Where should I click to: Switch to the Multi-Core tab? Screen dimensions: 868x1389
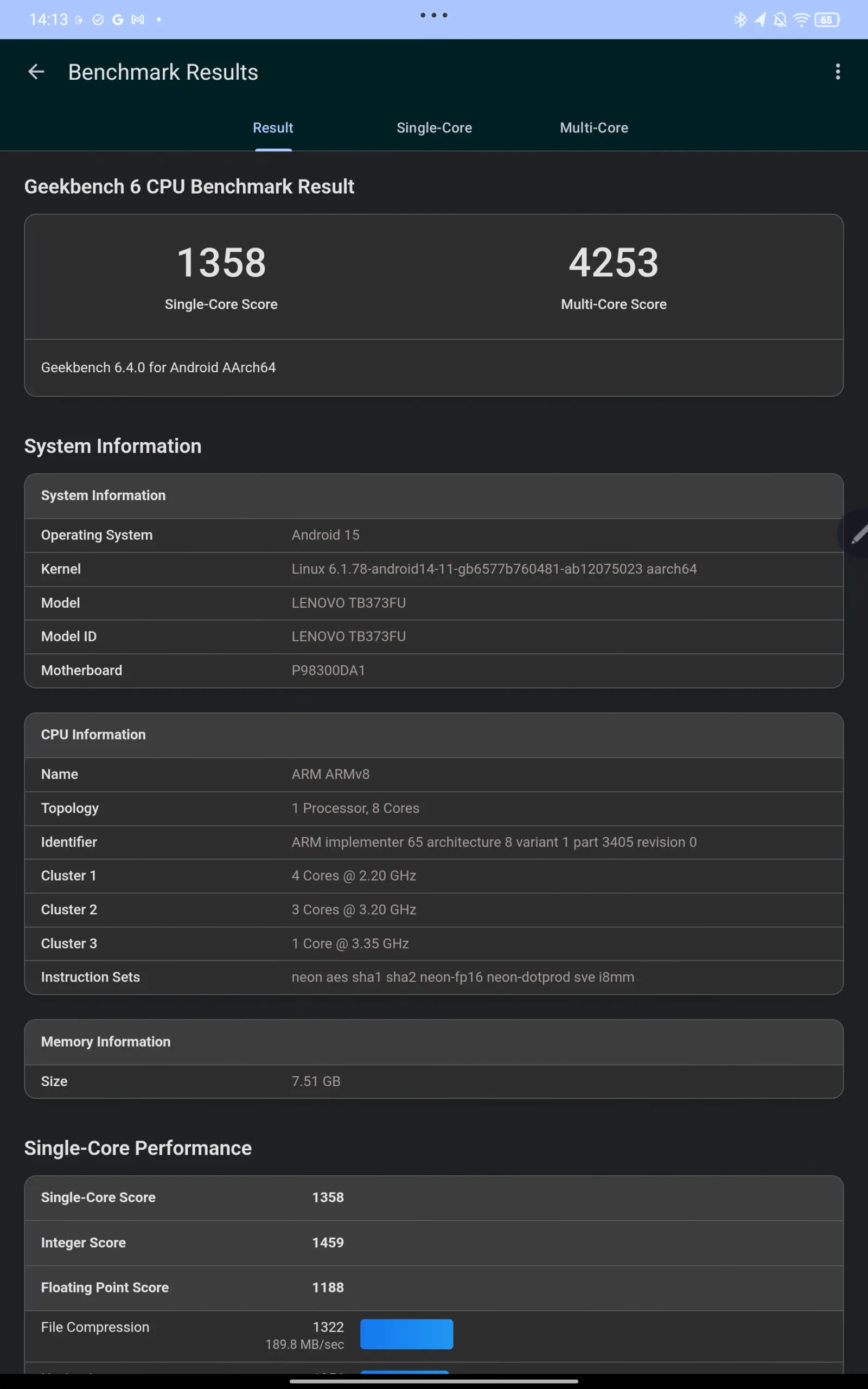(594, 128)
